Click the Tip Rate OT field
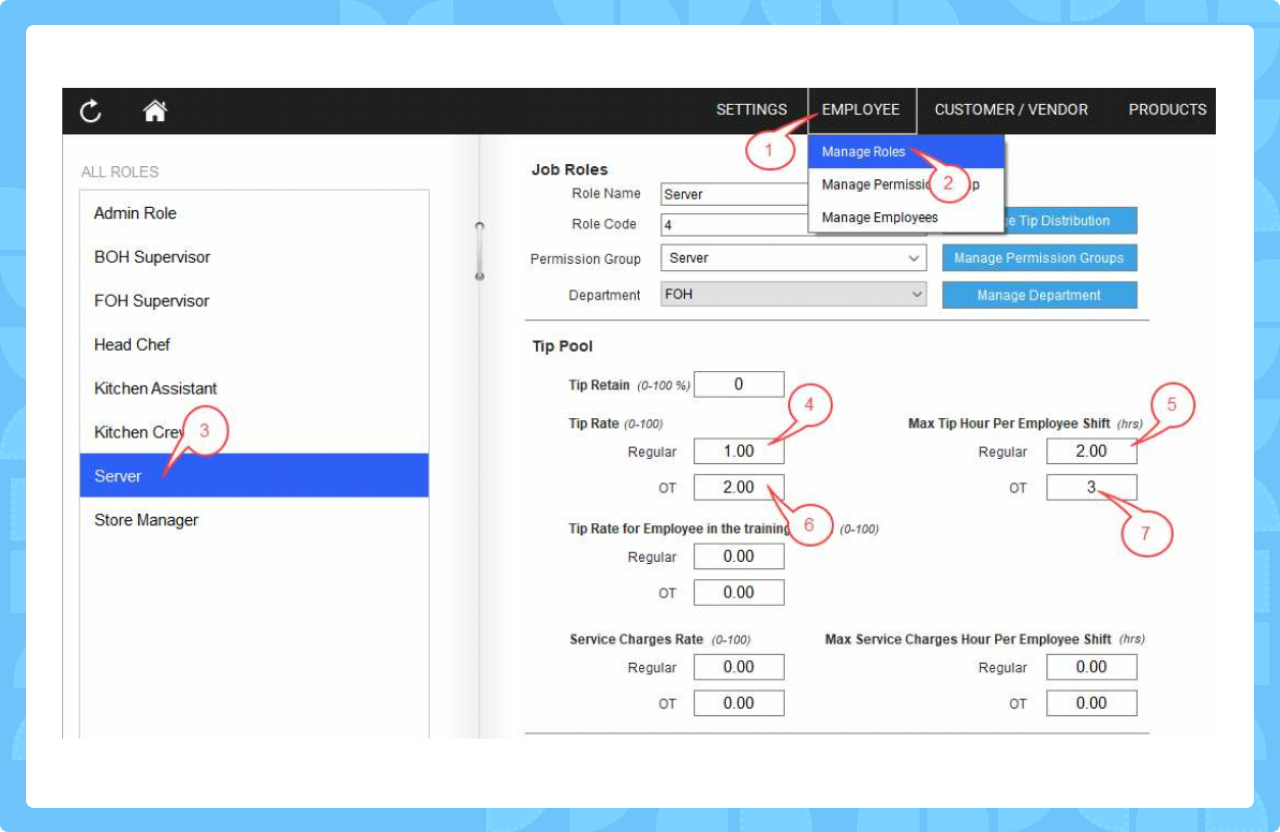The width and height of the screenshot is (1280, 832). 738,487
